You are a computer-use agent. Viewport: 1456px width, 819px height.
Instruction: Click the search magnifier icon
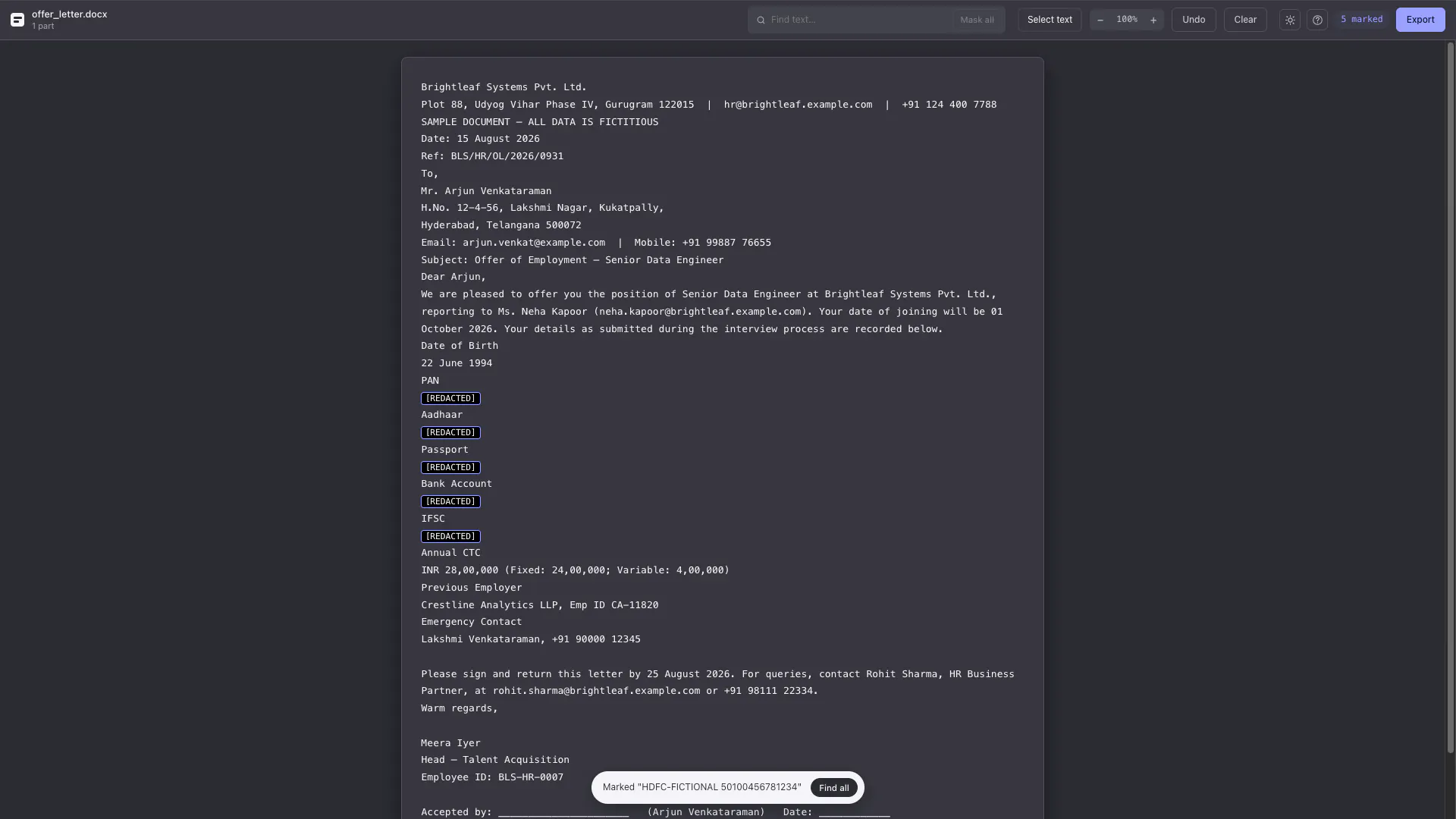761,20
